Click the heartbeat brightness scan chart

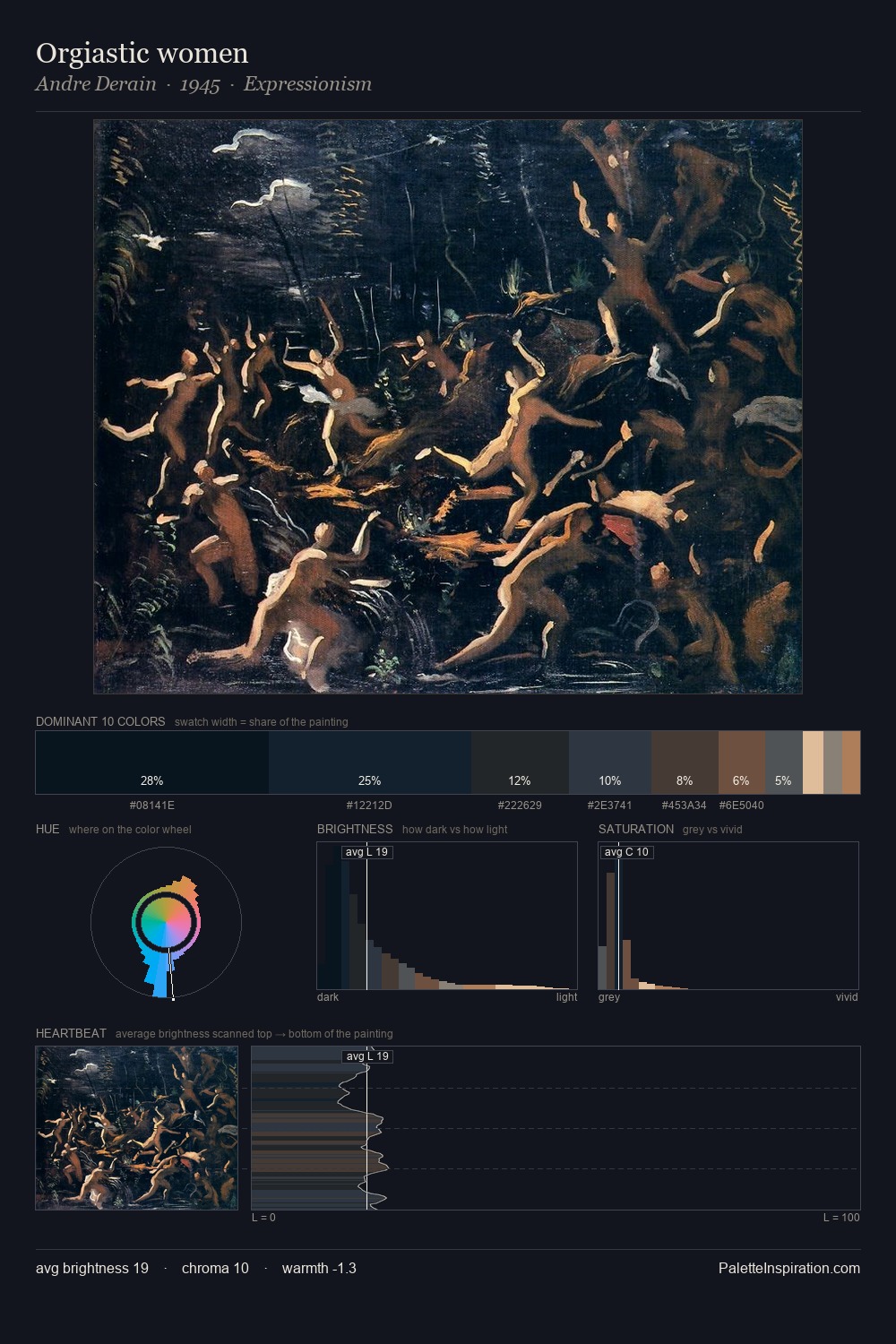point(556,1128)
